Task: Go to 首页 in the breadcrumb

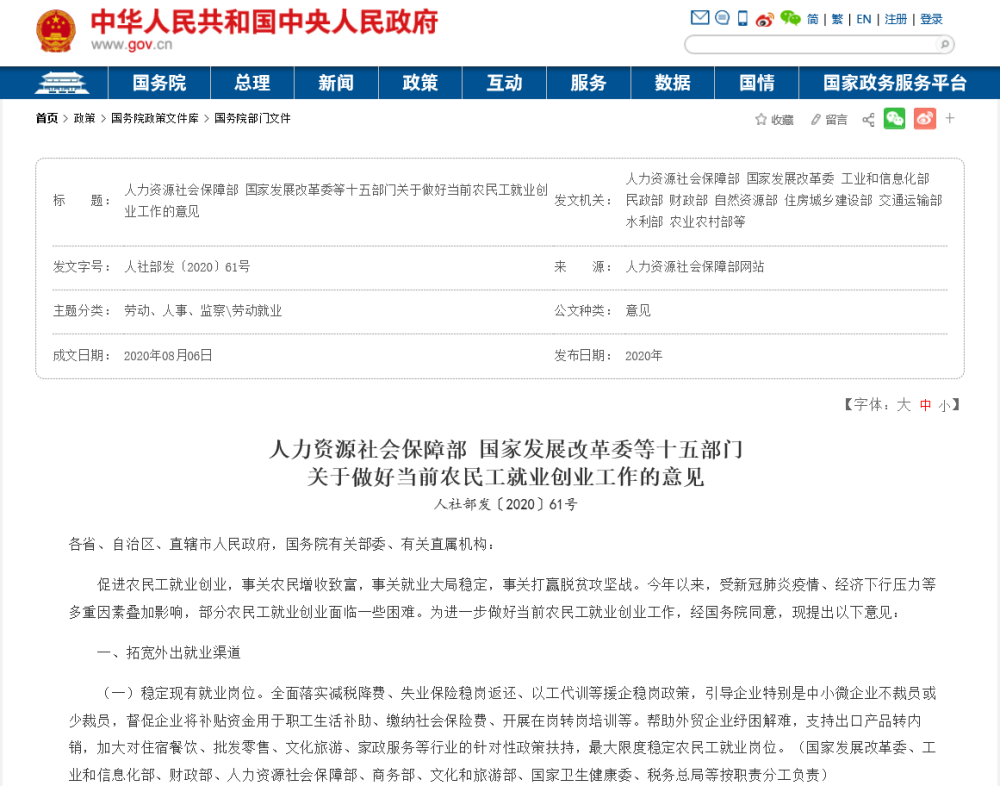Action: tap(47, 118)
